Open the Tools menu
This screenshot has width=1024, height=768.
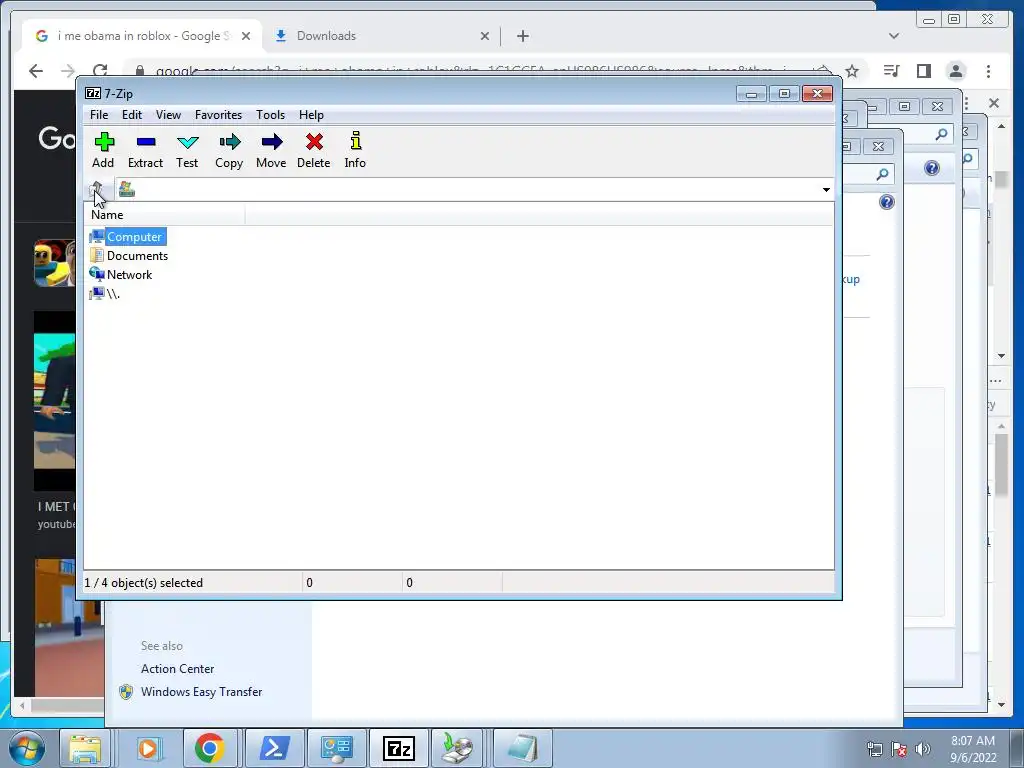coord(270,115)
